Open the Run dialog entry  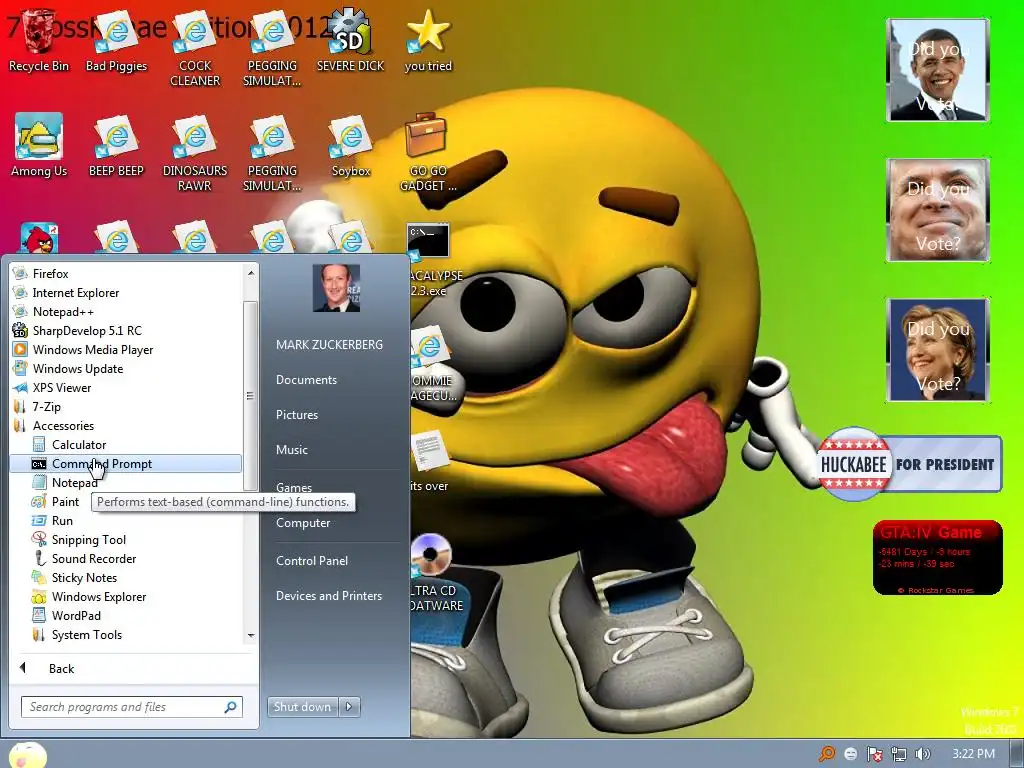62,520
